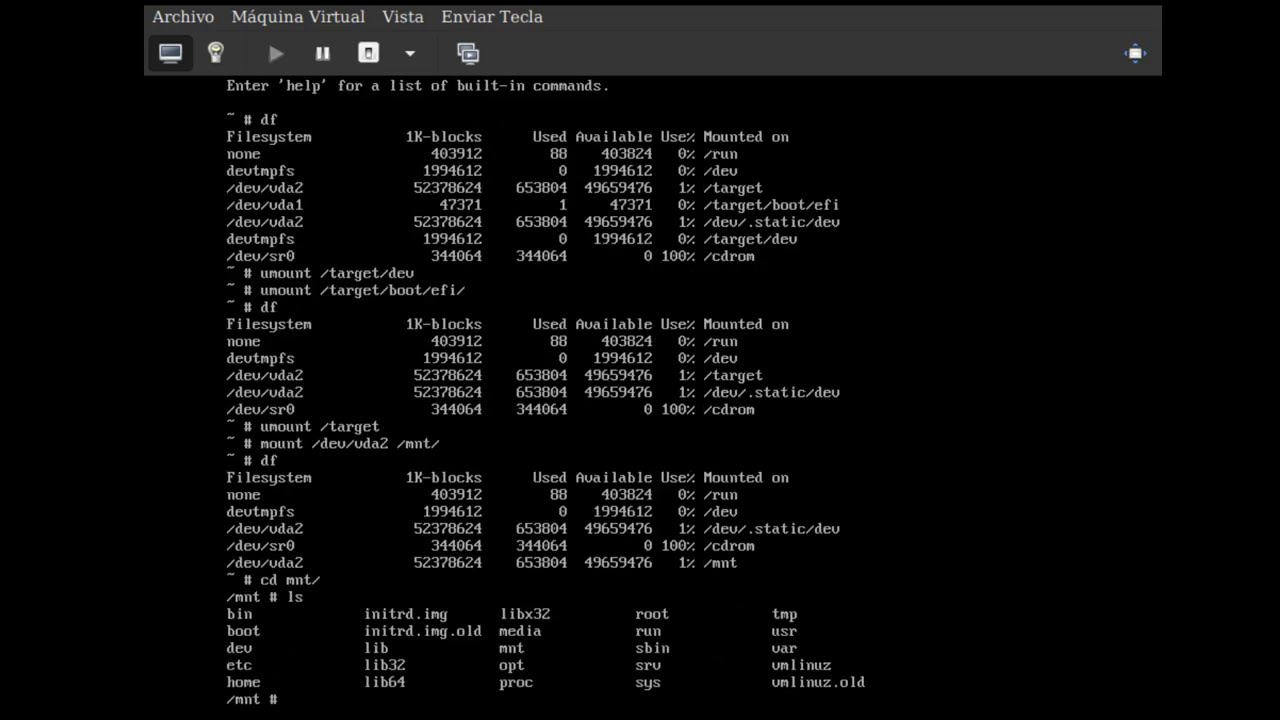Click "sys" in the ls listing

click(648, 682)
